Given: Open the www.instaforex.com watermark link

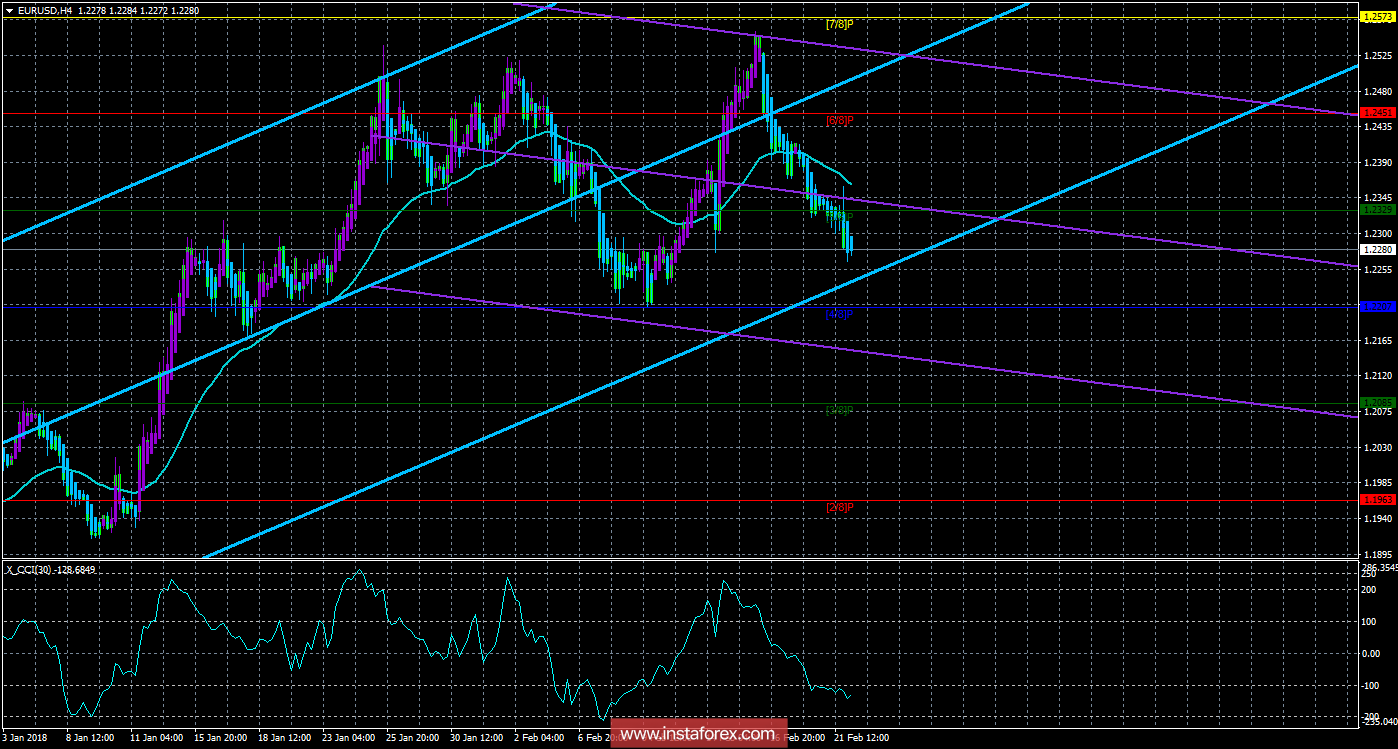Looking at the screenshot, I should click(698, 734).
